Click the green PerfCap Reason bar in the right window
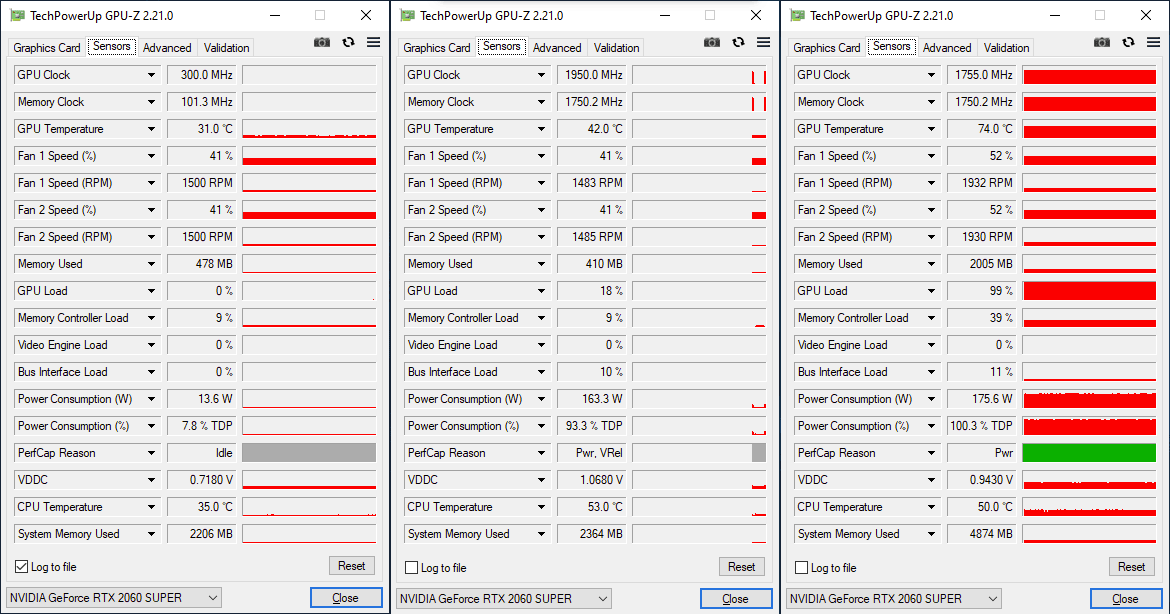1170x614 pixels. click(x=1089, y=453)
